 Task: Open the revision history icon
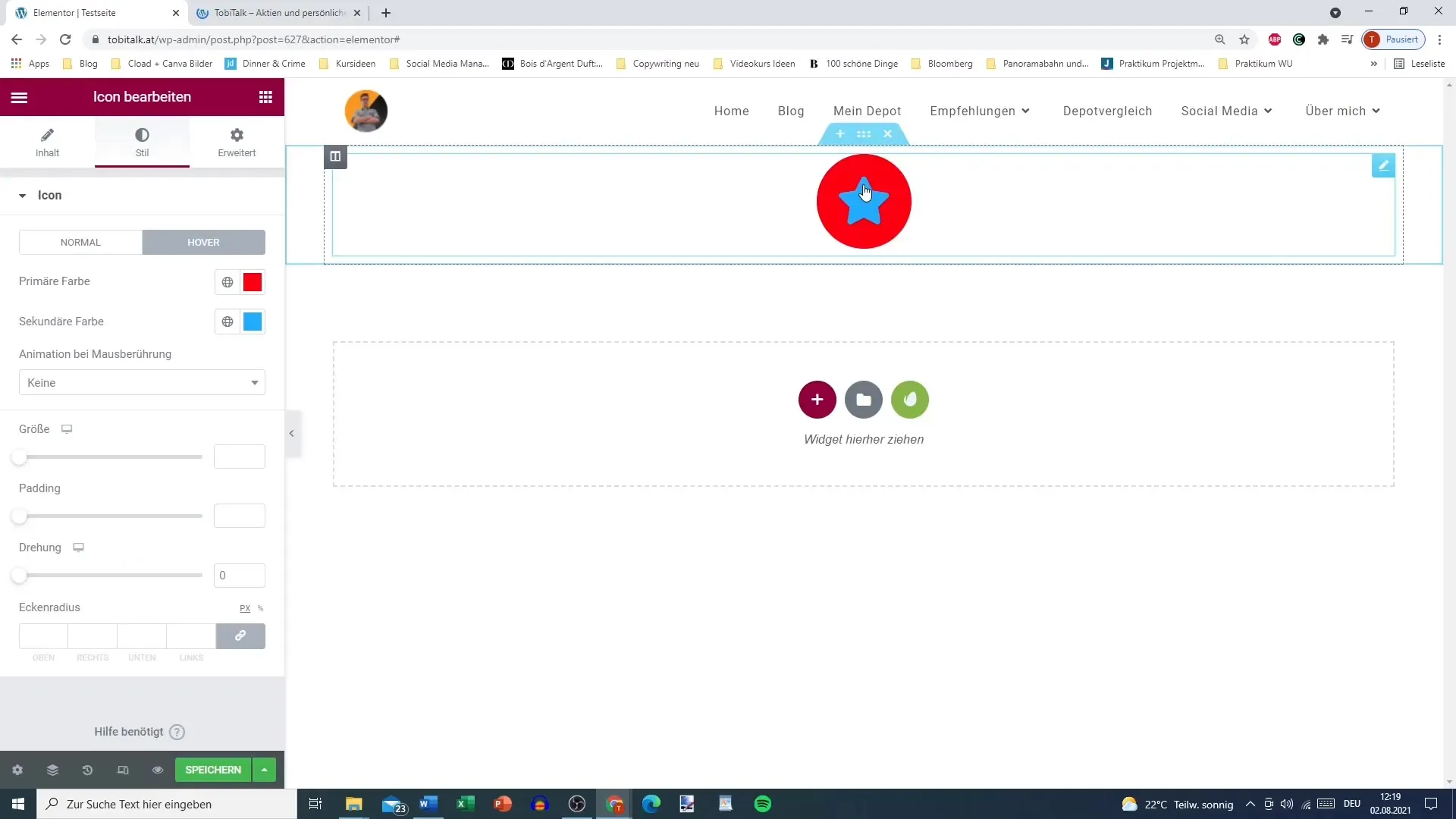pyautogui.click(x=87, y=770)
